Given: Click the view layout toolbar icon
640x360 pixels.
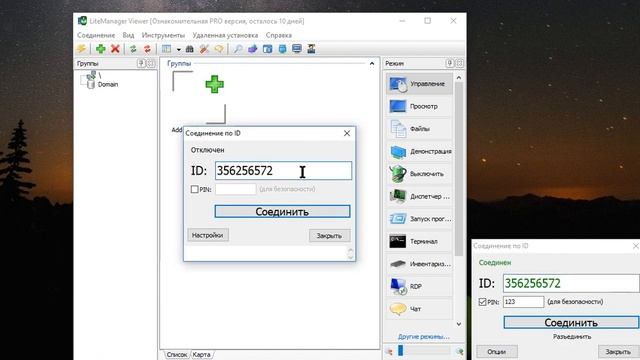Looking at the screenshot, I should click(x=166, y=49).
